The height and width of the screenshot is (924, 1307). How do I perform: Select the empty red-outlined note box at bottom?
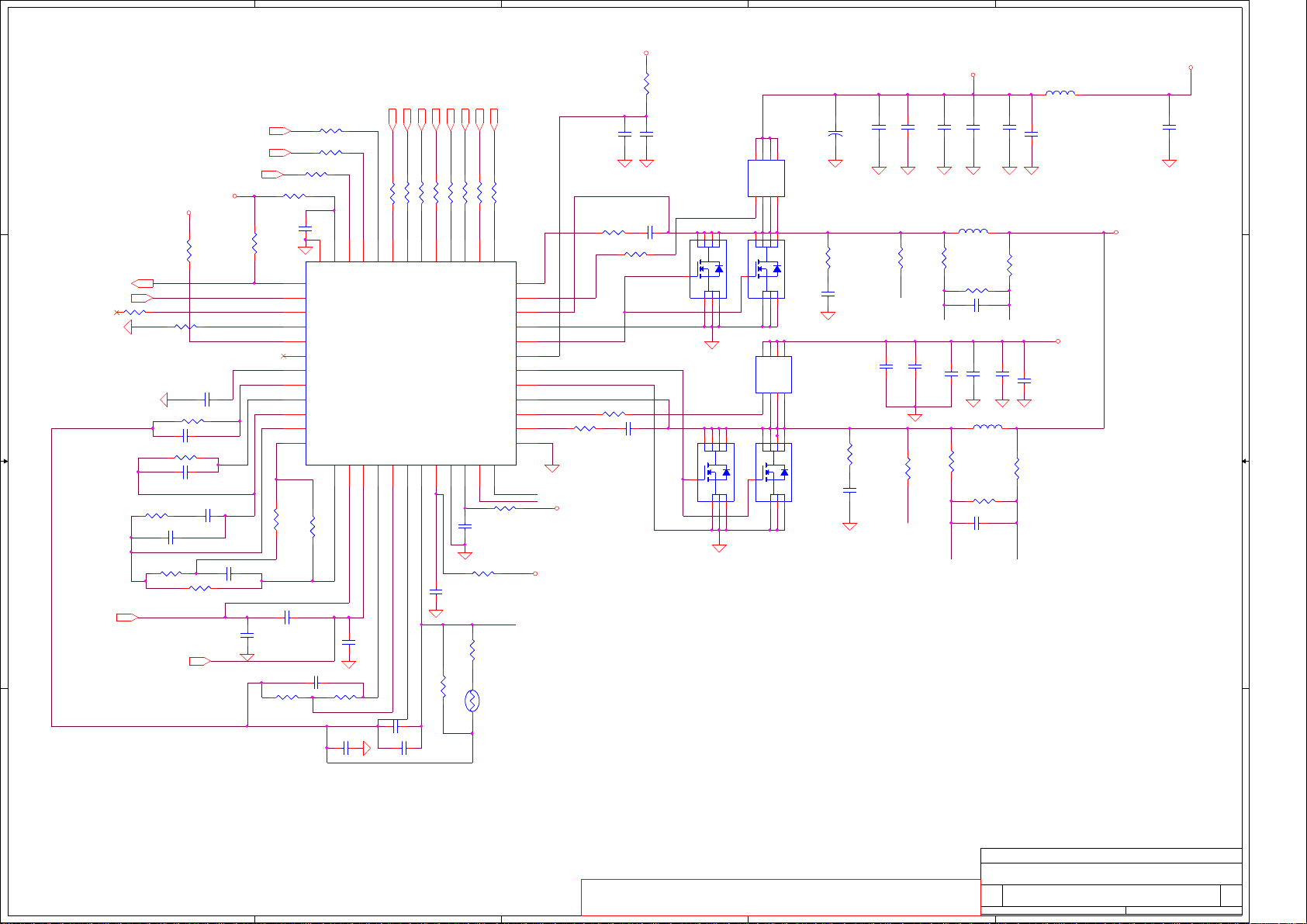click(780, 898)
